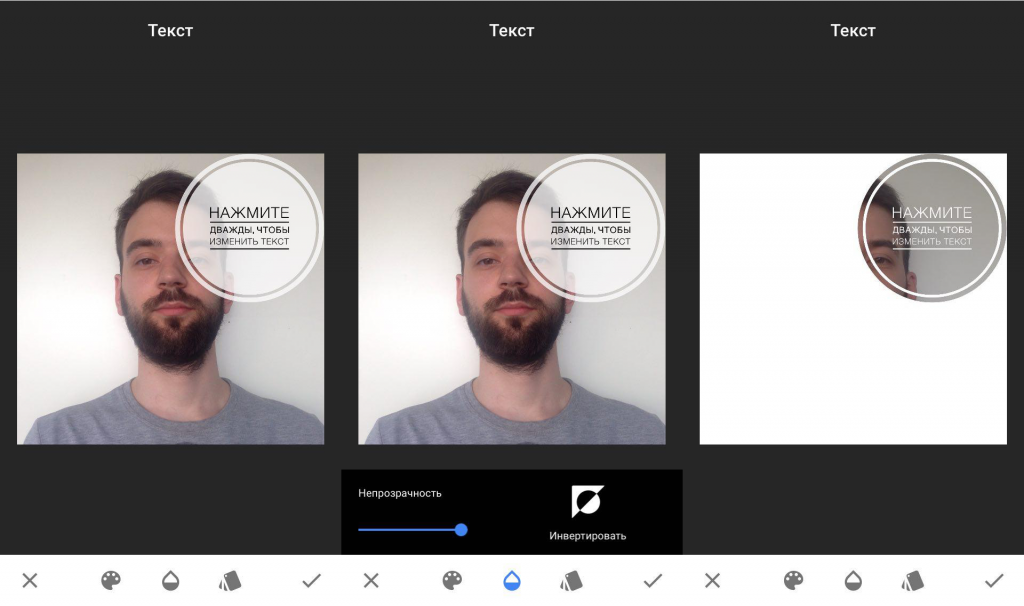Discard changes with the right screen X
This screenshot has height=606, width=1024.
tap(712, 580)
